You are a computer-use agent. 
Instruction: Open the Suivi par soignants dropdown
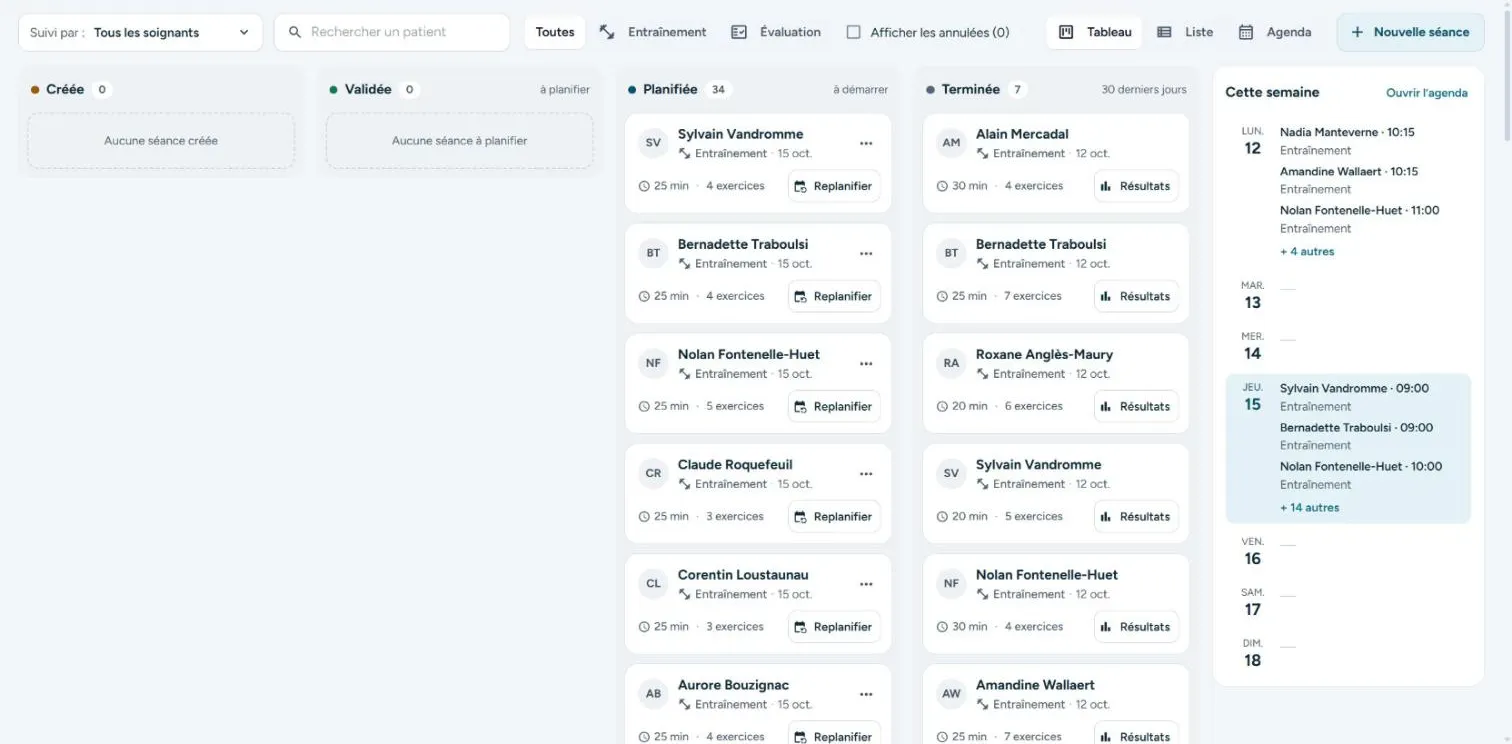pos(140,32)
